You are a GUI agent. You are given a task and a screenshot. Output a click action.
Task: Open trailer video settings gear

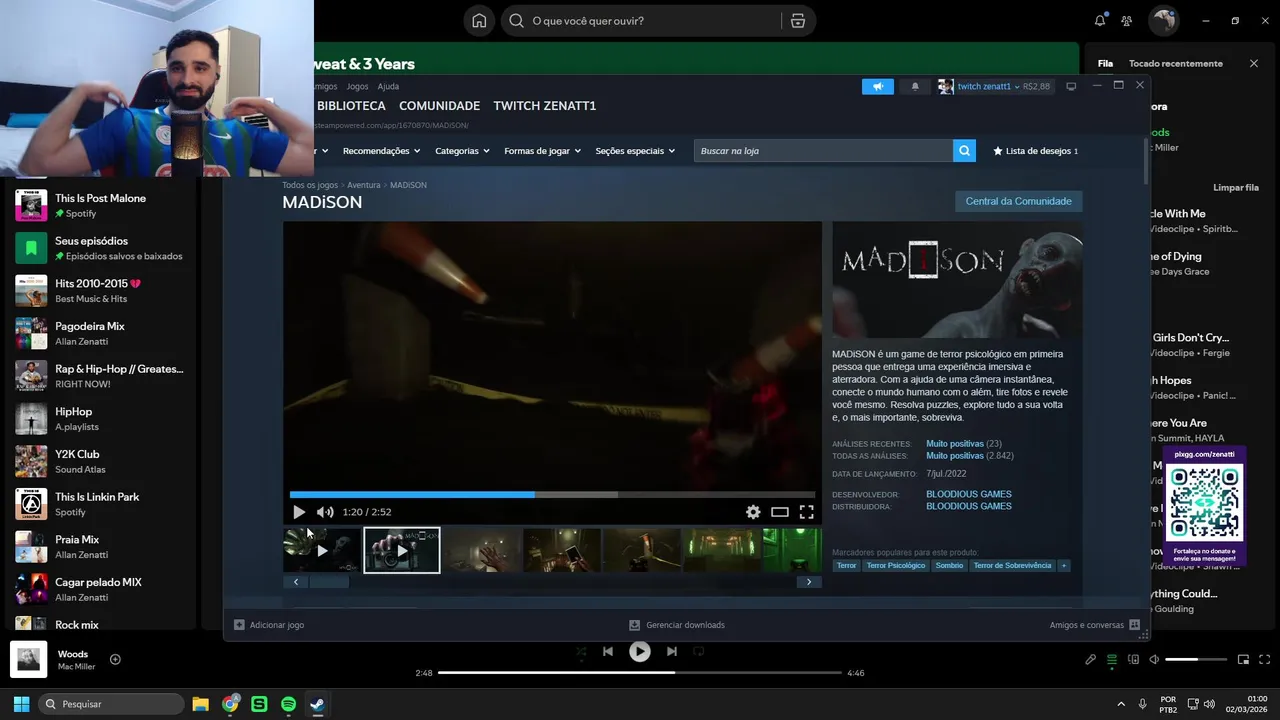753,512
